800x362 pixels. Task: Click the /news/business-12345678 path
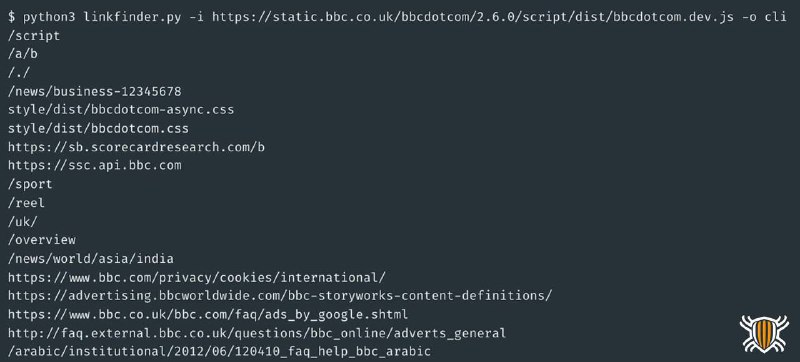95,92
